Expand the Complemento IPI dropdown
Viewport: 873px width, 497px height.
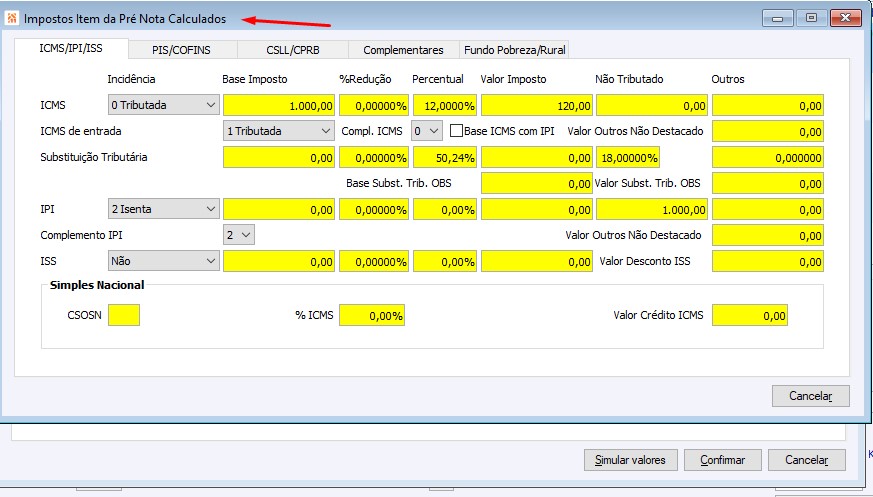[239, 235]
